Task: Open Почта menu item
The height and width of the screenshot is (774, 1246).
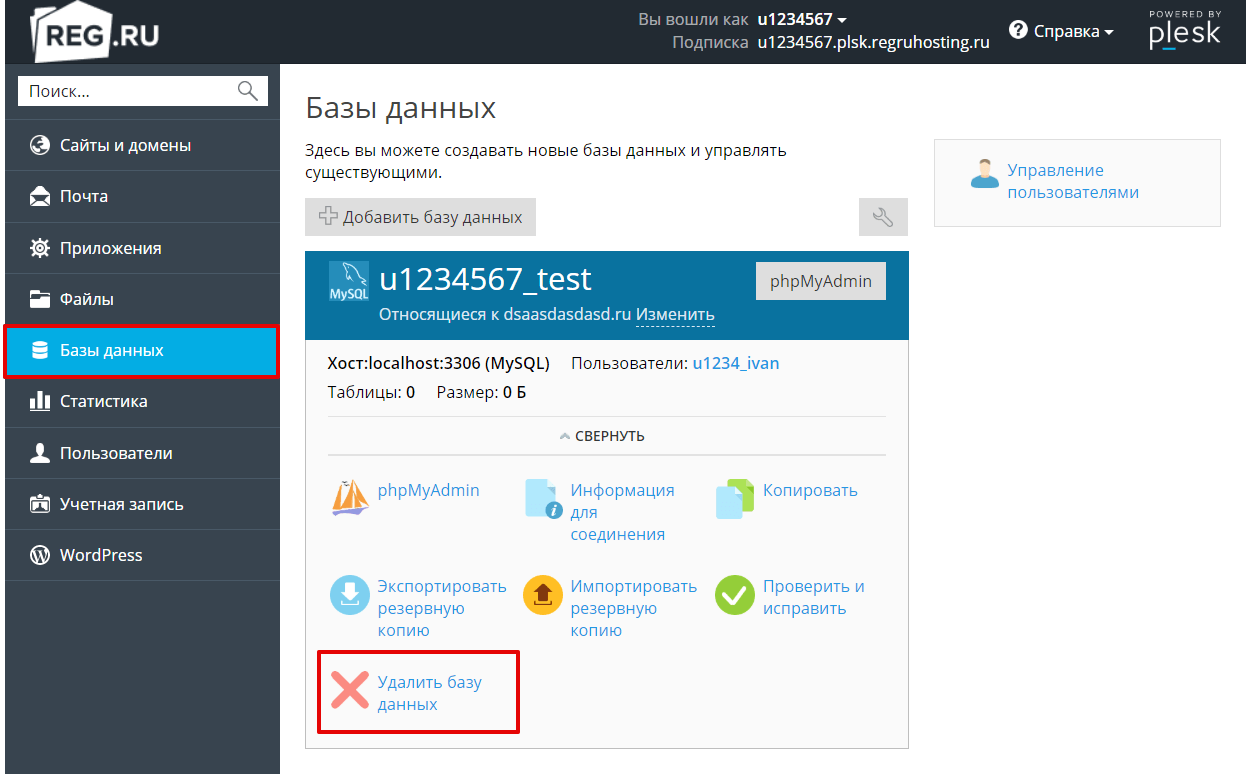Action: pos(142,197)
